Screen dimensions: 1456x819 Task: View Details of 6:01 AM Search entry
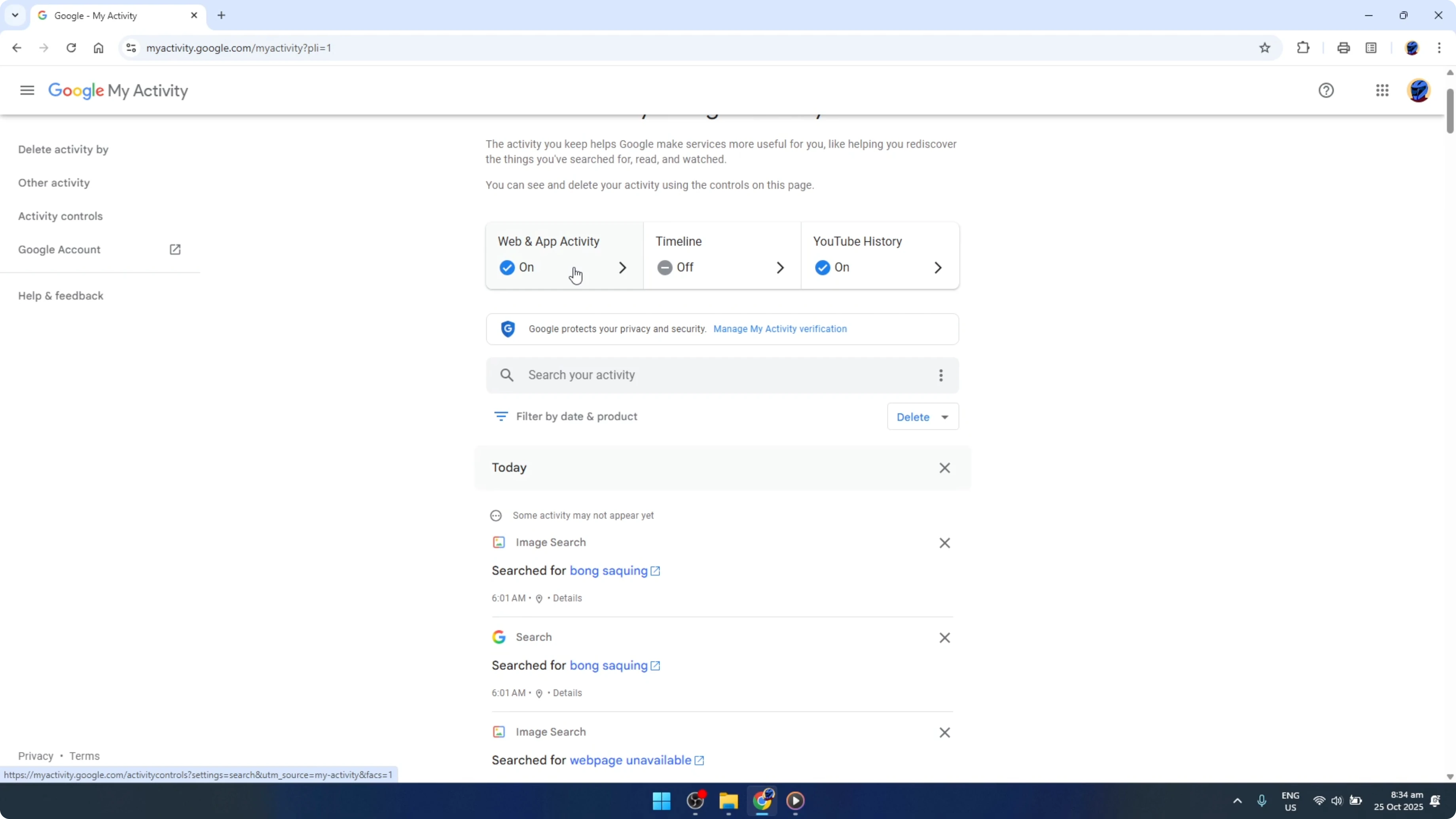(x=567, y=693)
